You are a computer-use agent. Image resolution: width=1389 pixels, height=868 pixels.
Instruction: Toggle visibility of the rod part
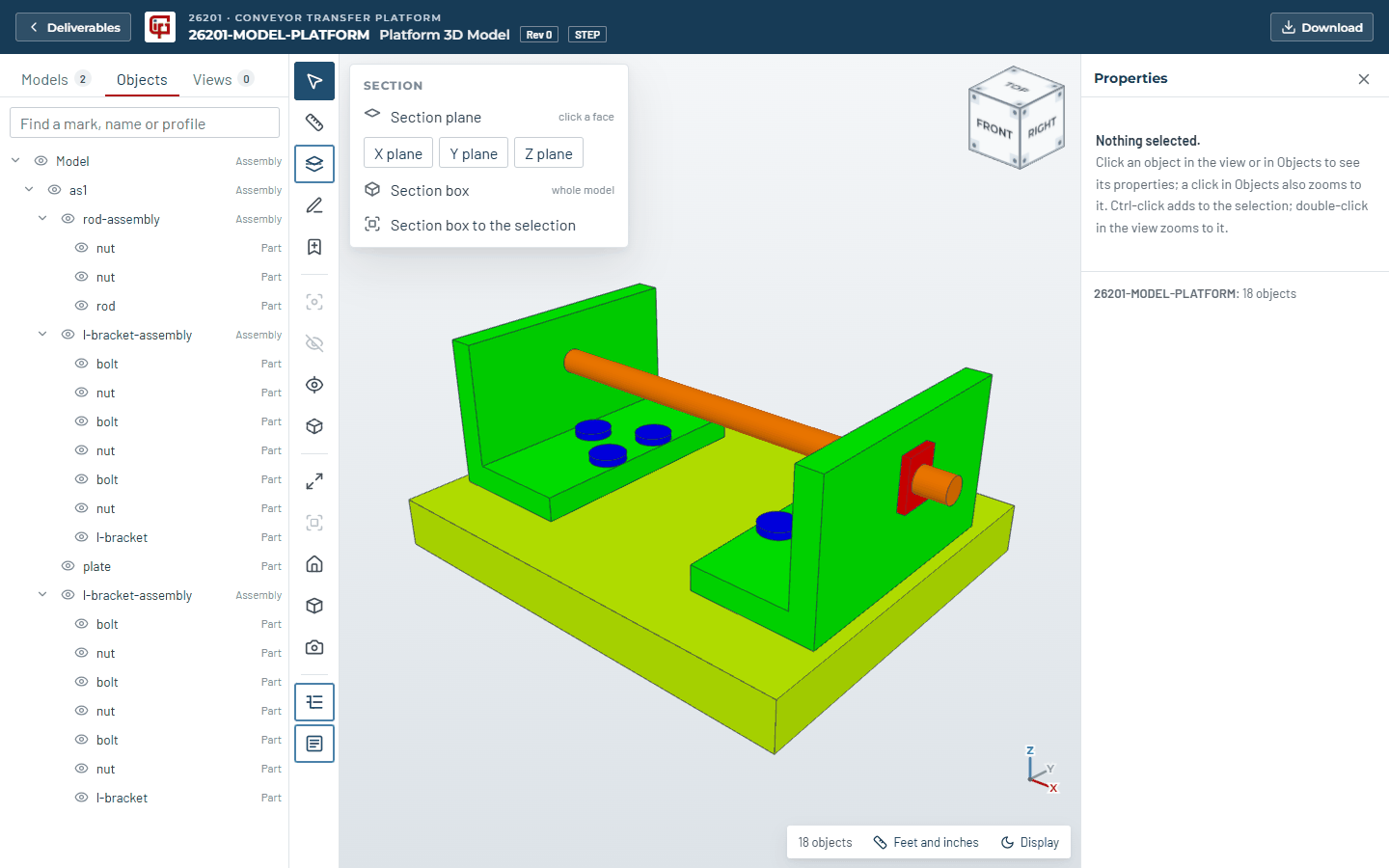[x=81, y=306]
